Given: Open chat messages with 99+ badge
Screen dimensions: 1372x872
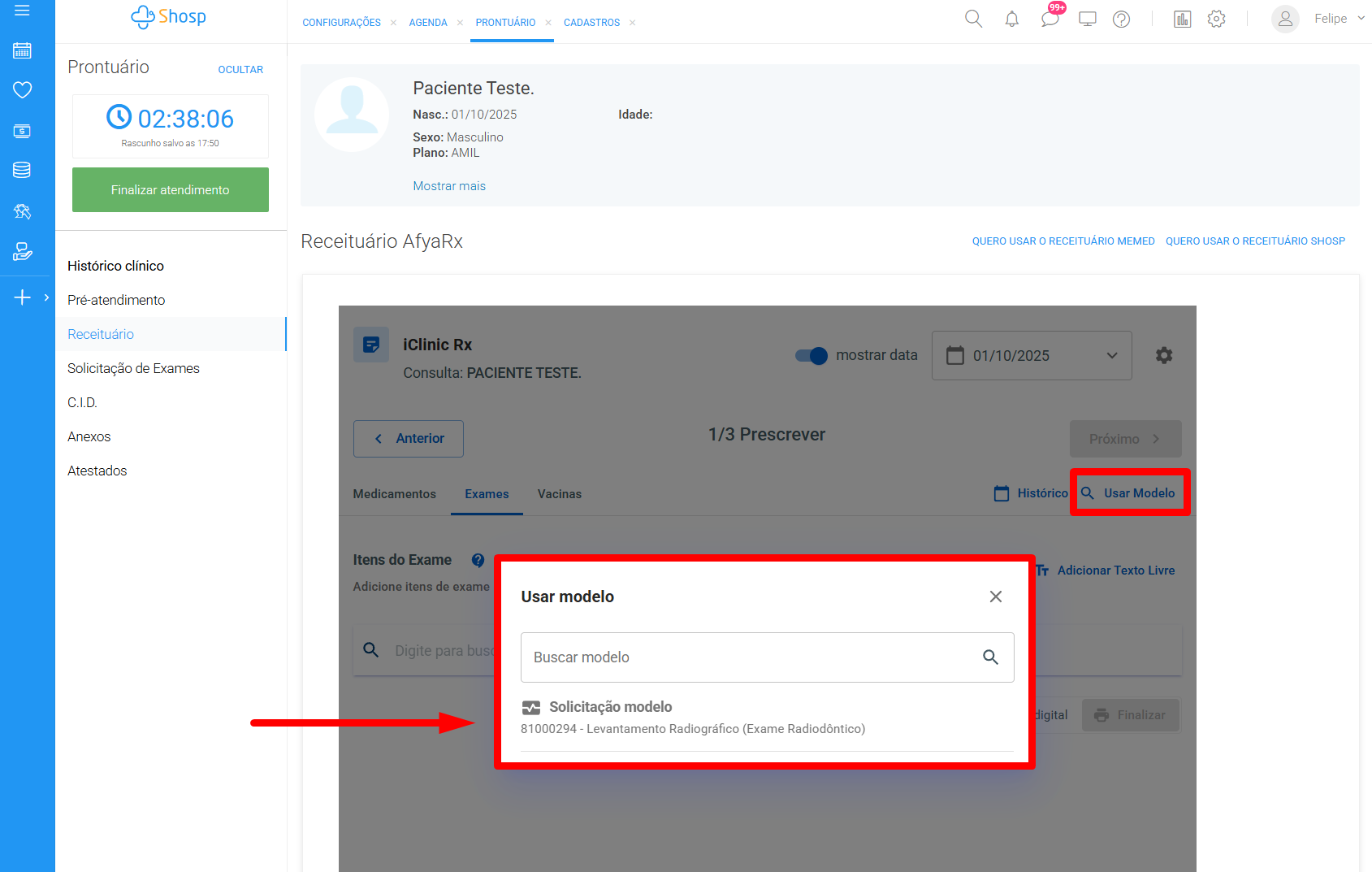Looking at the screenshot, I should click(x=1050, y=19).
